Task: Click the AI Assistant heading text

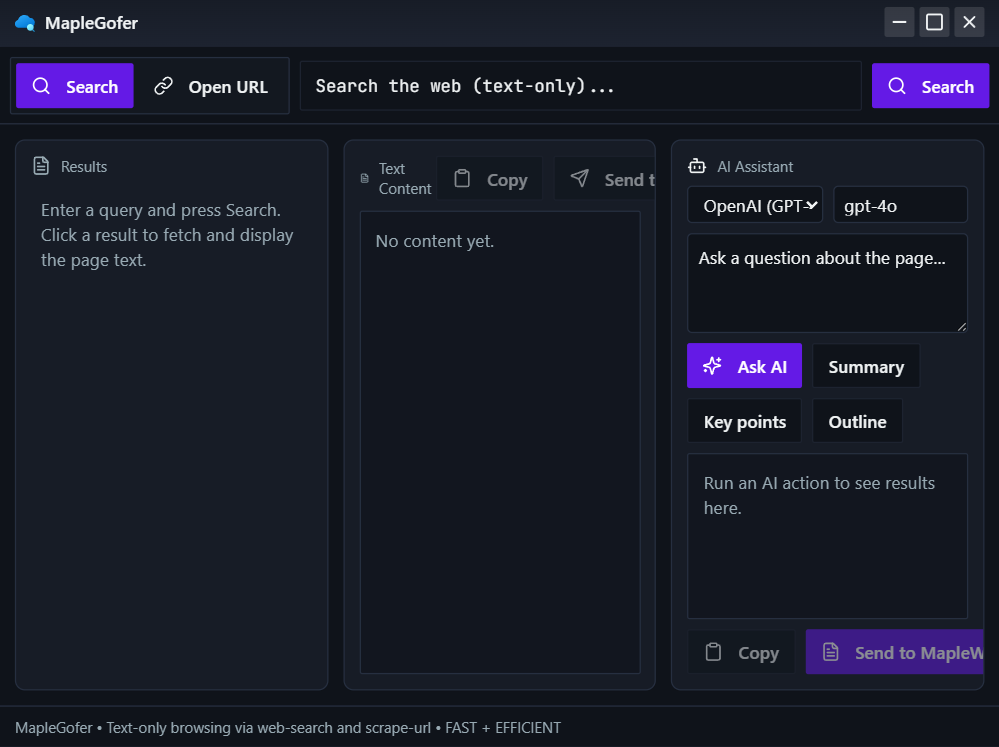Action: point(755,166)
